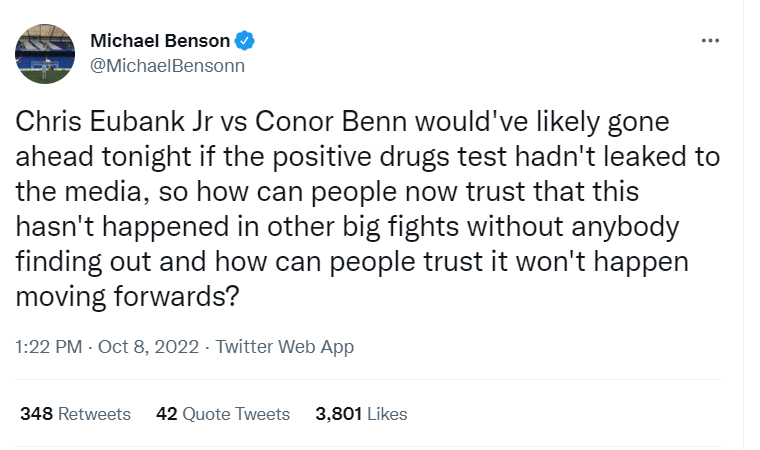760x450 pixels.
Task: Click the blue verified checkmark badge
Action: click(245, 41)
